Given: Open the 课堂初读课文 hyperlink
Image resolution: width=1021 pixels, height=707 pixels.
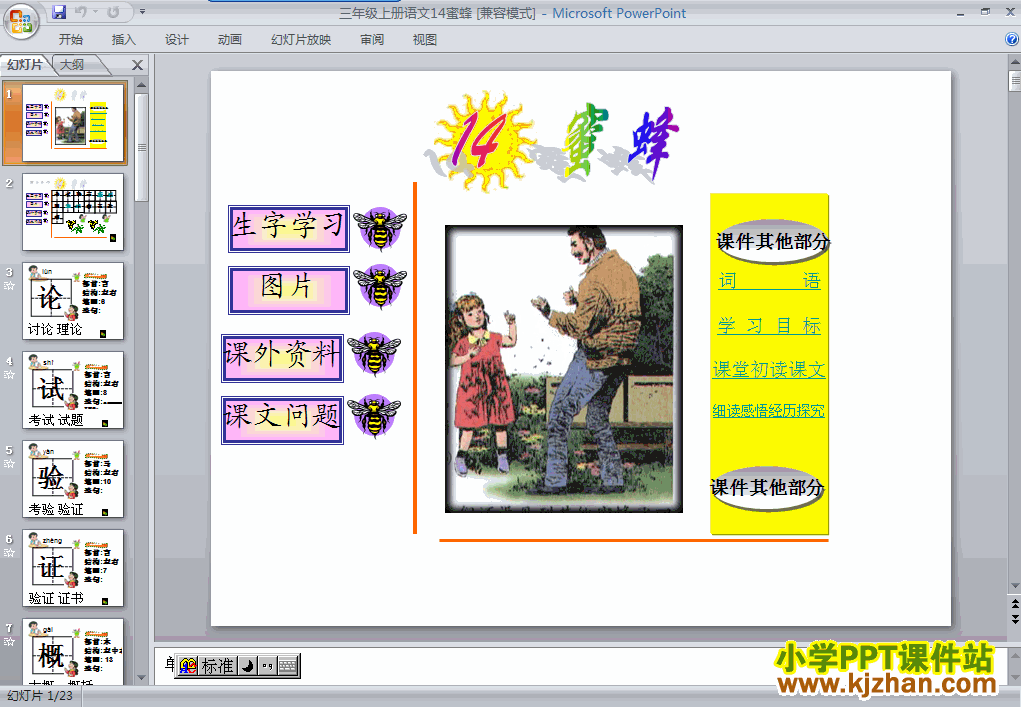Looking at the screenshot, I should [x=769, y=370].
